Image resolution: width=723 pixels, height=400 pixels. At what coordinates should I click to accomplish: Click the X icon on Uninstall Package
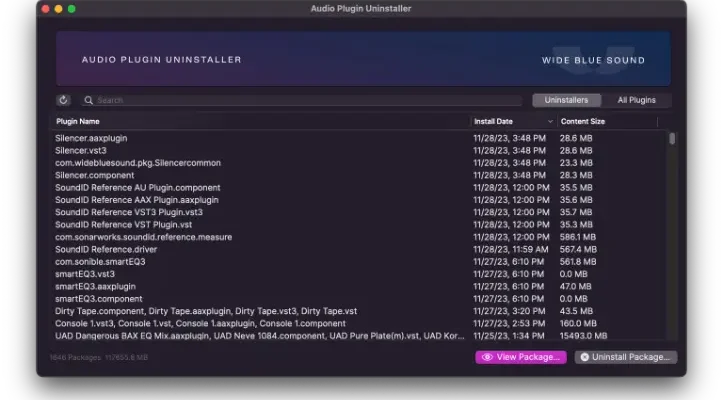pos(585,357)
